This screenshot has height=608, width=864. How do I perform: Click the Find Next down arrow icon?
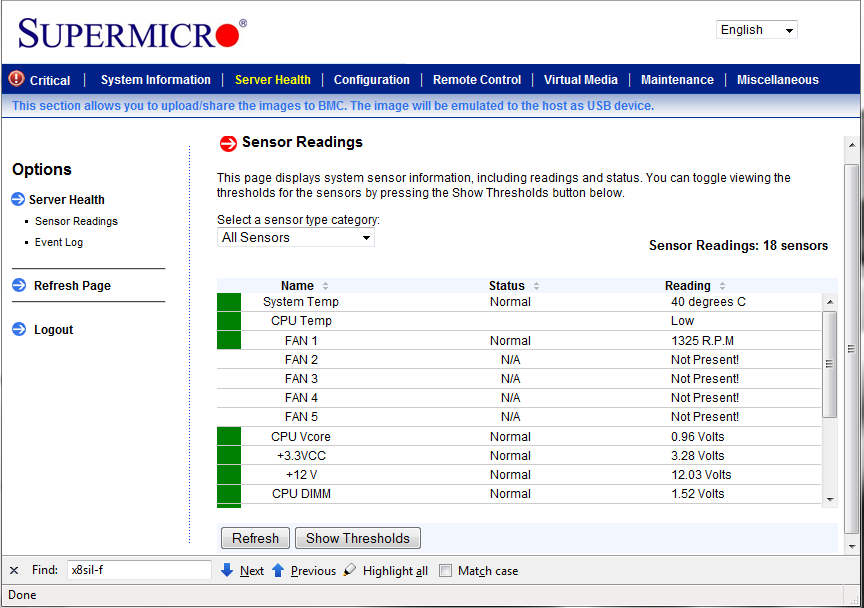point(227,570)
